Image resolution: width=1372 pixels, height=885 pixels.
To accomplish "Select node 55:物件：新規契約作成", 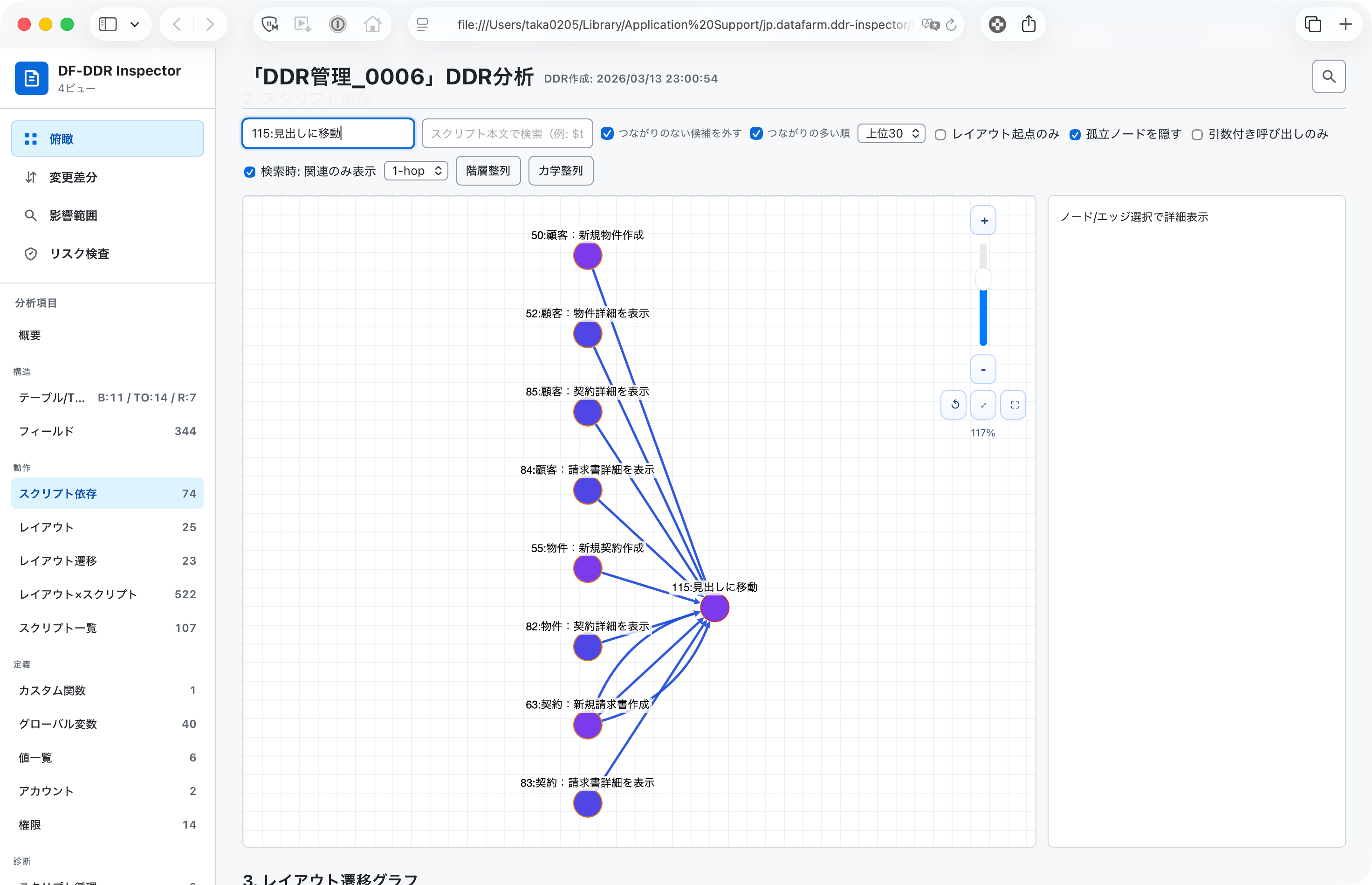I will 588,569.
